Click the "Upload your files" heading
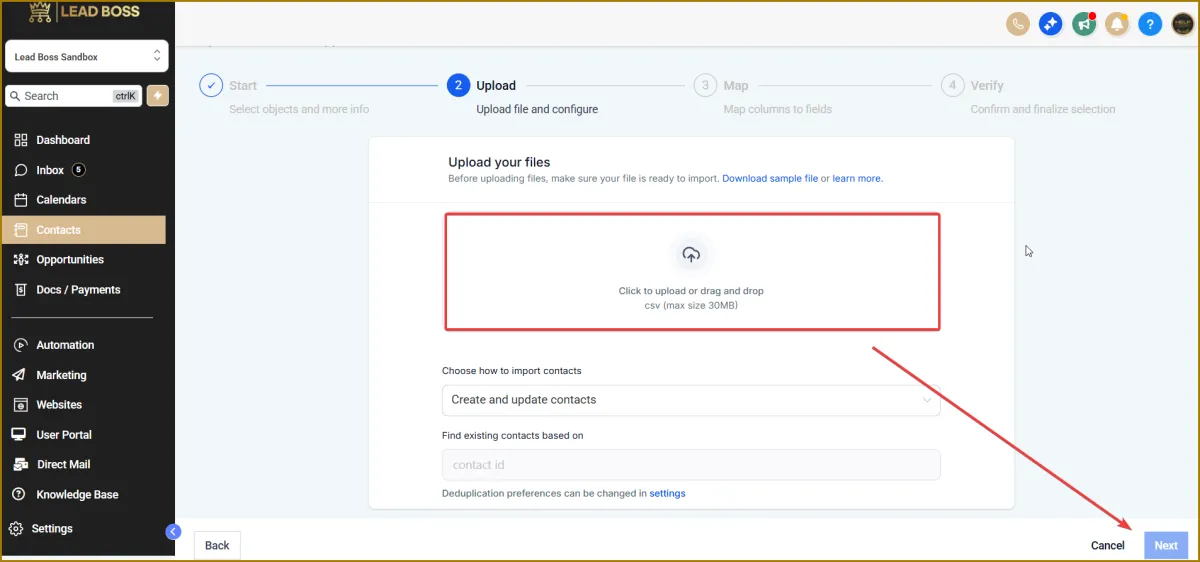The width and height of the screenshot is (1200, 562). tap(499, 162)
